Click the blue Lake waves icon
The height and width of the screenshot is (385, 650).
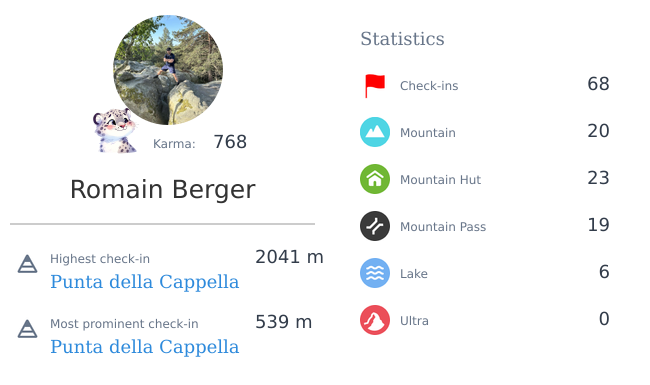tap(375, 273)
